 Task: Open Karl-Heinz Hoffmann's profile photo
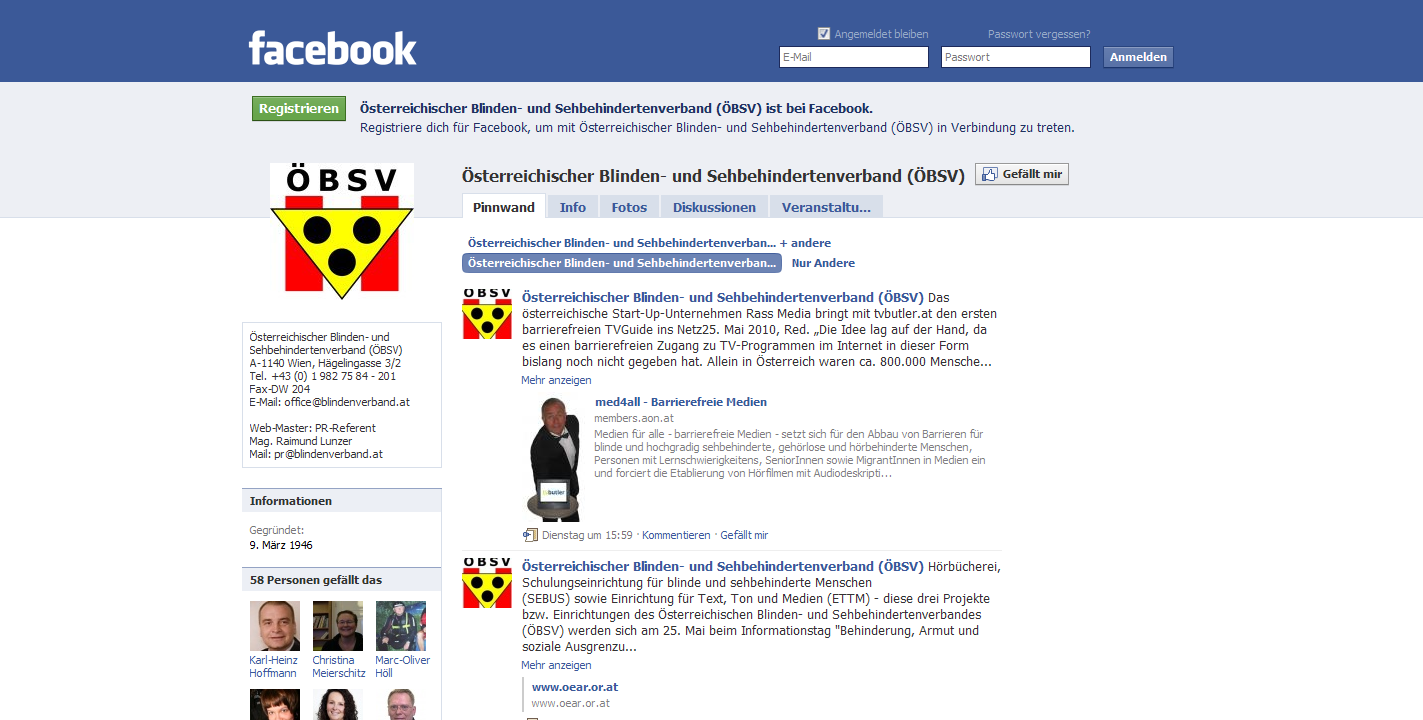275,626
